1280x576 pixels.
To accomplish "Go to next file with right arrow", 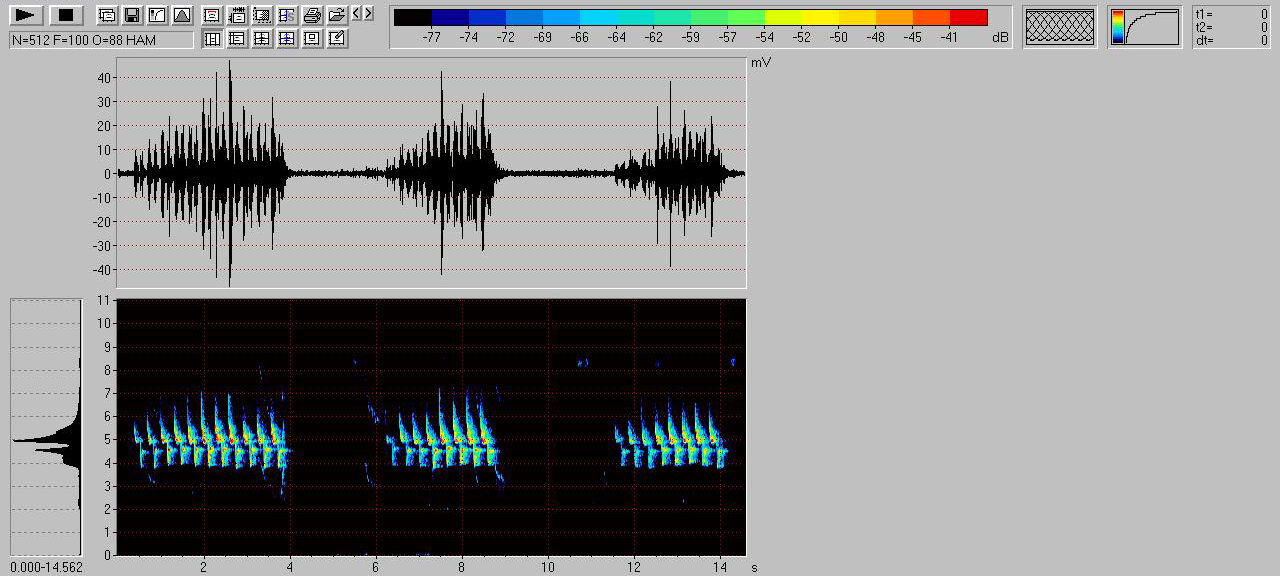I will pos(369,13).
